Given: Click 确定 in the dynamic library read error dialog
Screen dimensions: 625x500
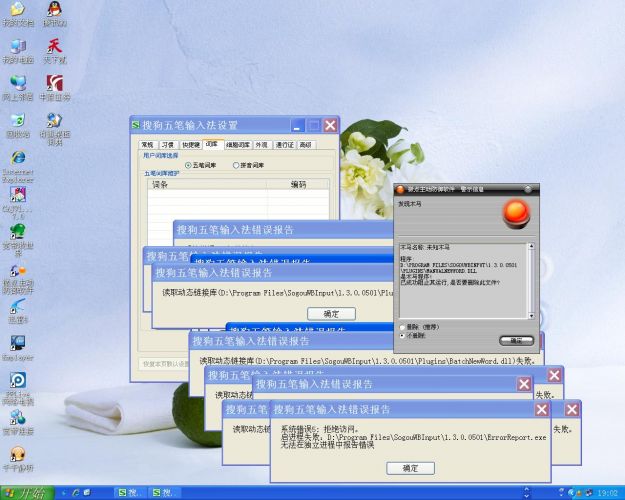Looking at the screenshot, I should pyautogui.click(x=331, y=314).
